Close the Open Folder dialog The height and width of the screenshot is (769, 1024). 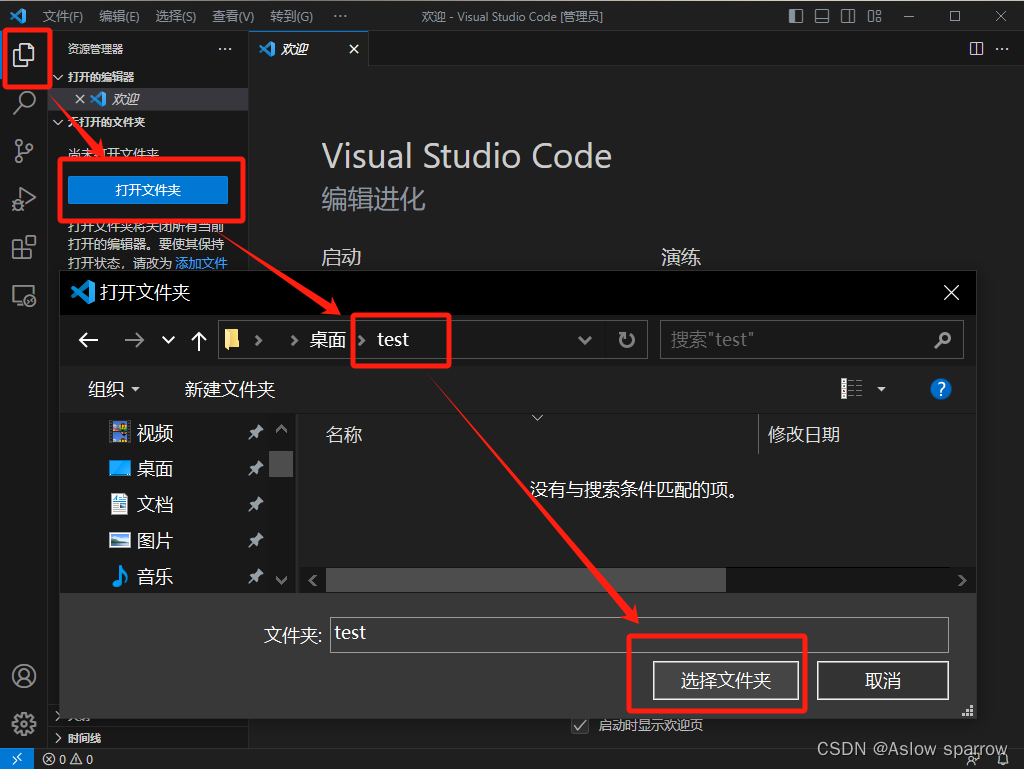(x=951, y=292)
